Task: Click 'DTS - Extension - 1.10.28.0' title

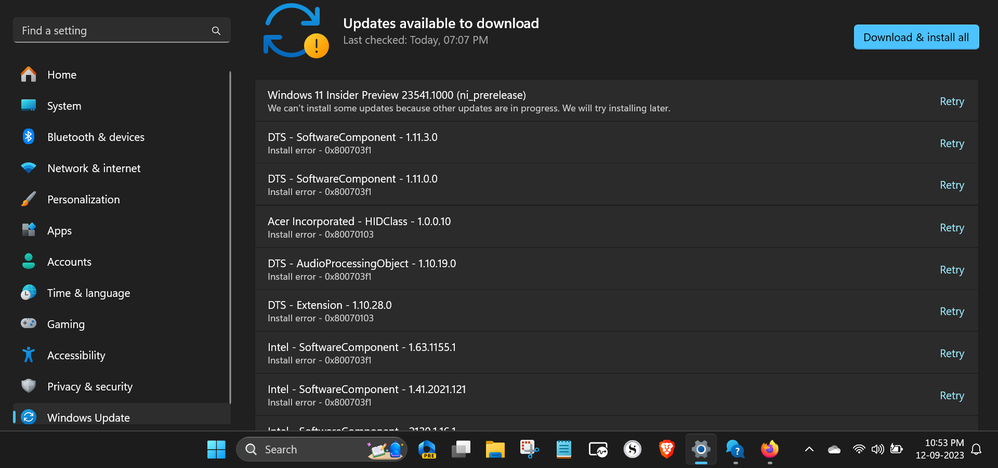Action: pos(330,305)
